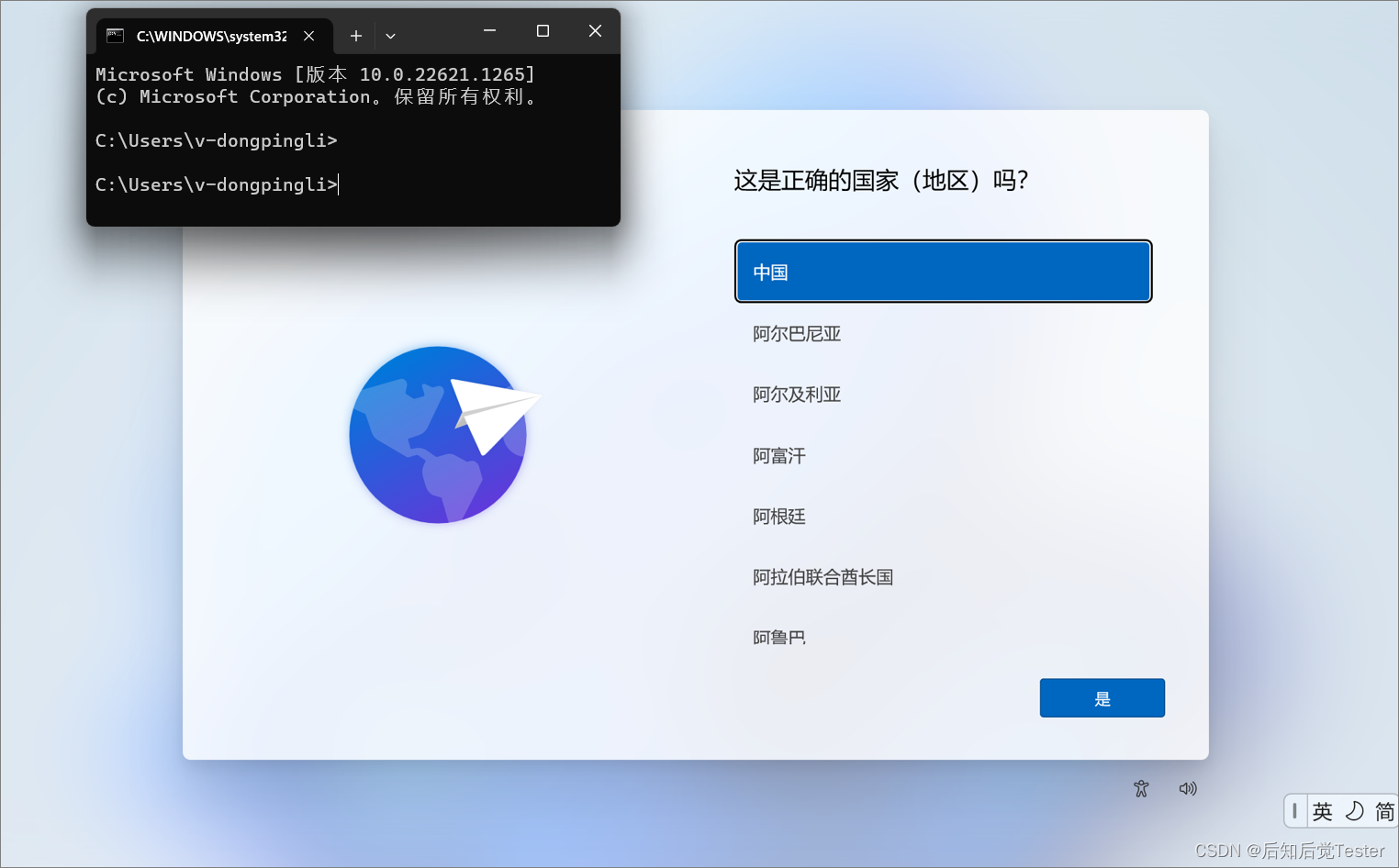Click the globe with paper plane illustration

[439, 435]
